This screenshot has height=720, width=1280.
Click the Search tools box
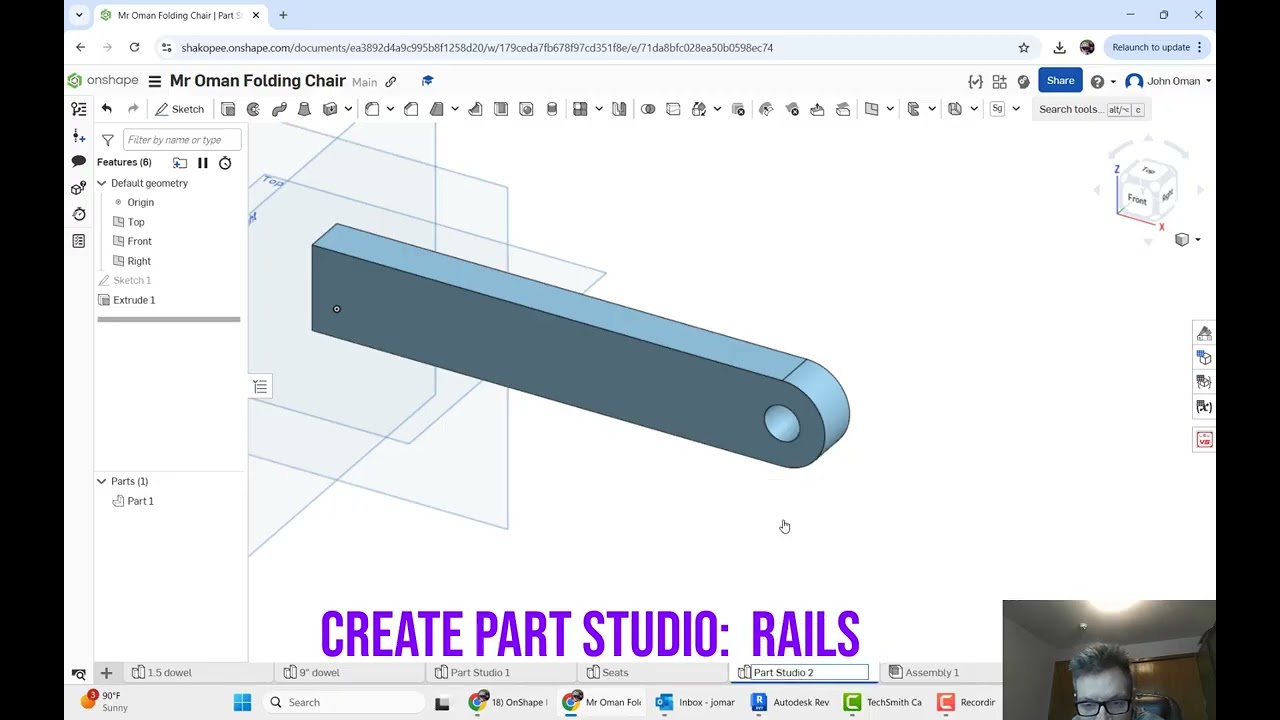(1089, 109)
